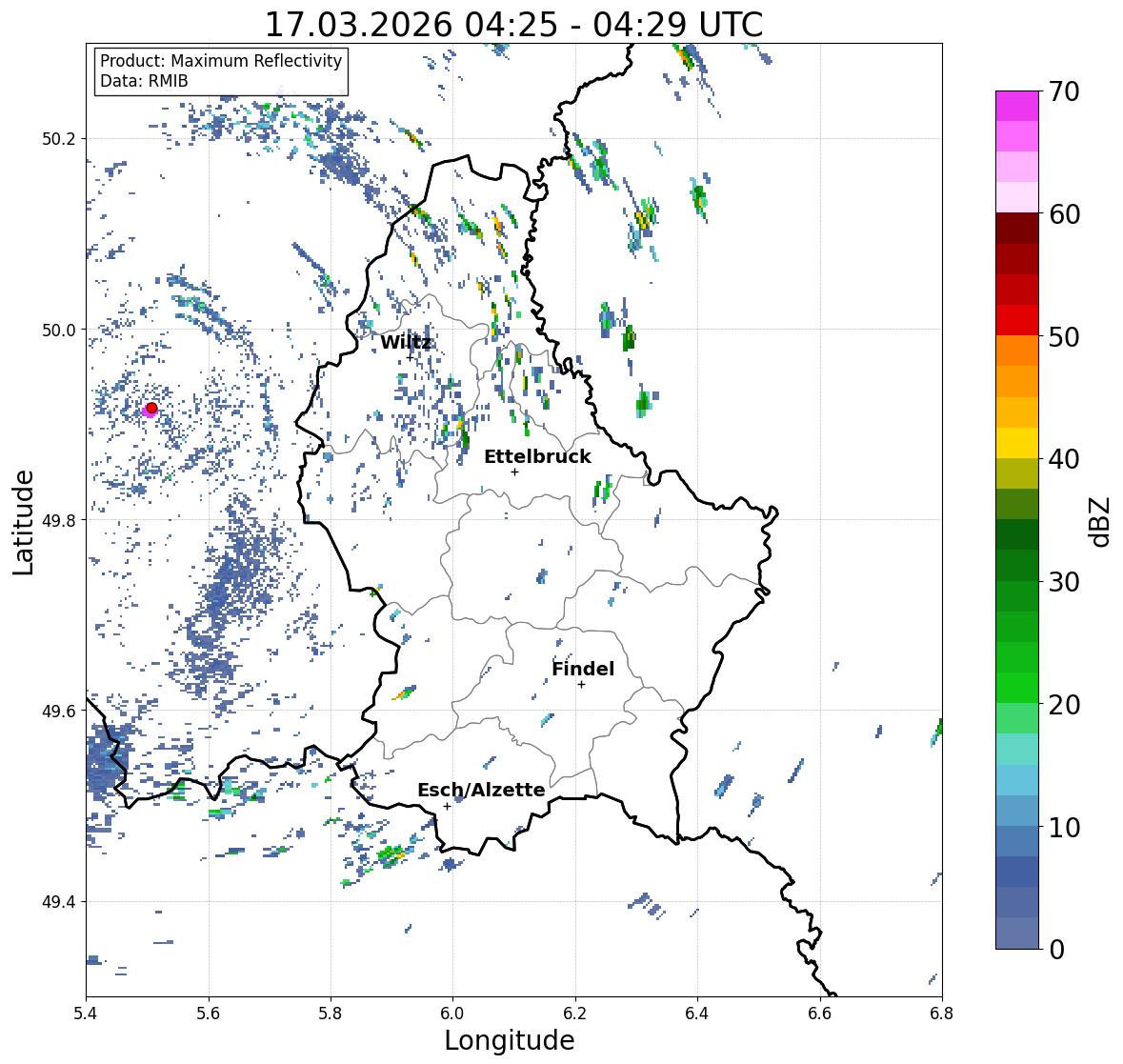Click the longitude tick label 6.0
The width and height of the screenshot is (1123, 1064).
(452, 1014)
